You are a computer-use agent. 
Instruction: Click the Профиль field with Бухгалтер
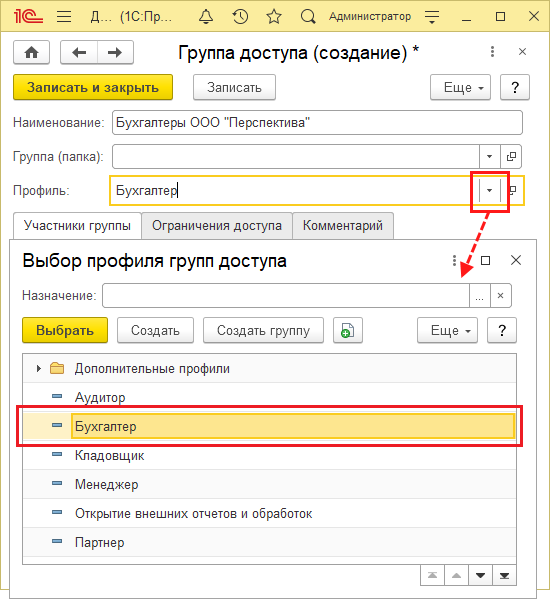click(x=295, y=190)
